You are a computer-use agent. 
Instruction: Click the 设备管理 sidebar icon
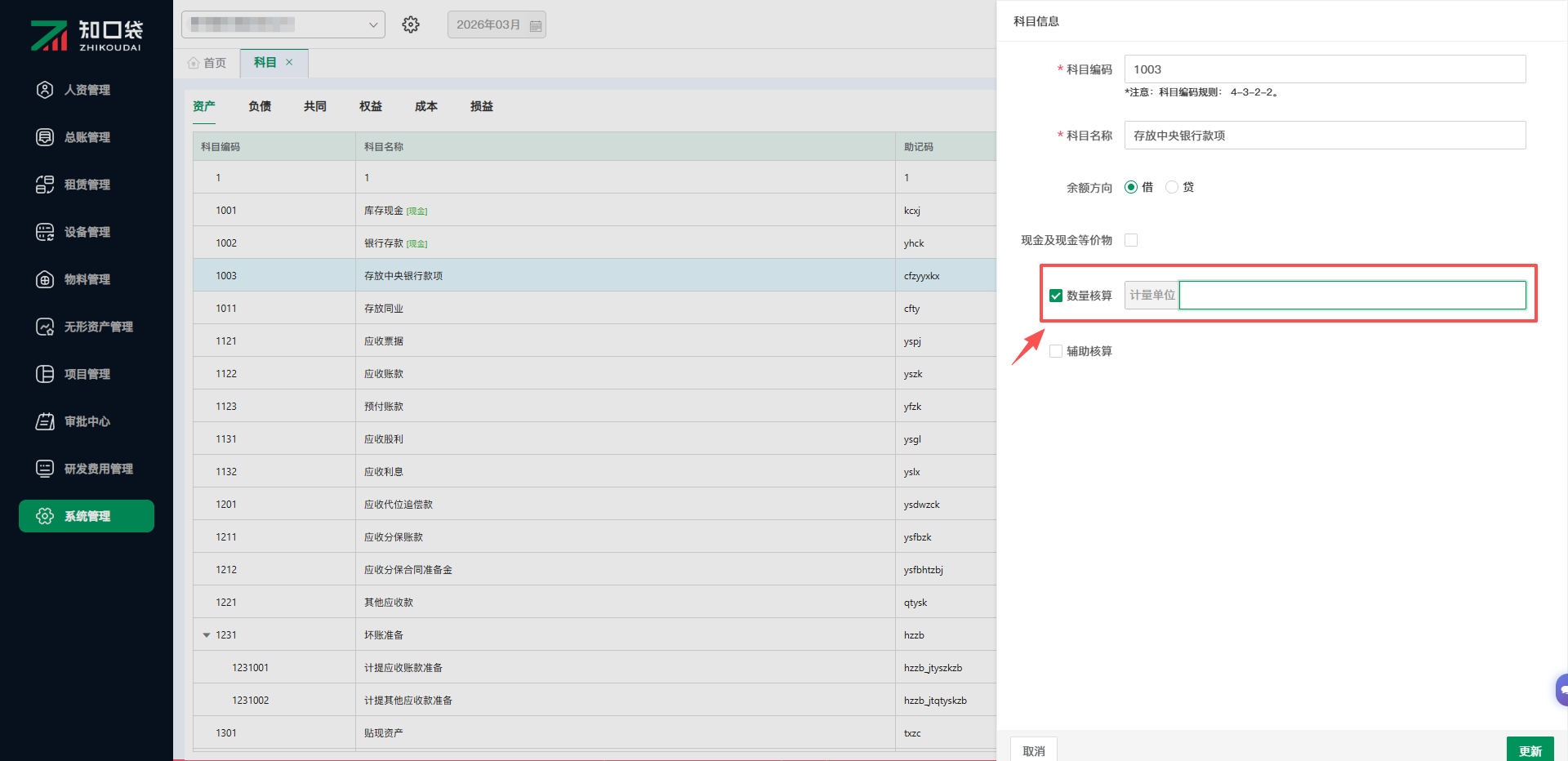pos(45,232)
